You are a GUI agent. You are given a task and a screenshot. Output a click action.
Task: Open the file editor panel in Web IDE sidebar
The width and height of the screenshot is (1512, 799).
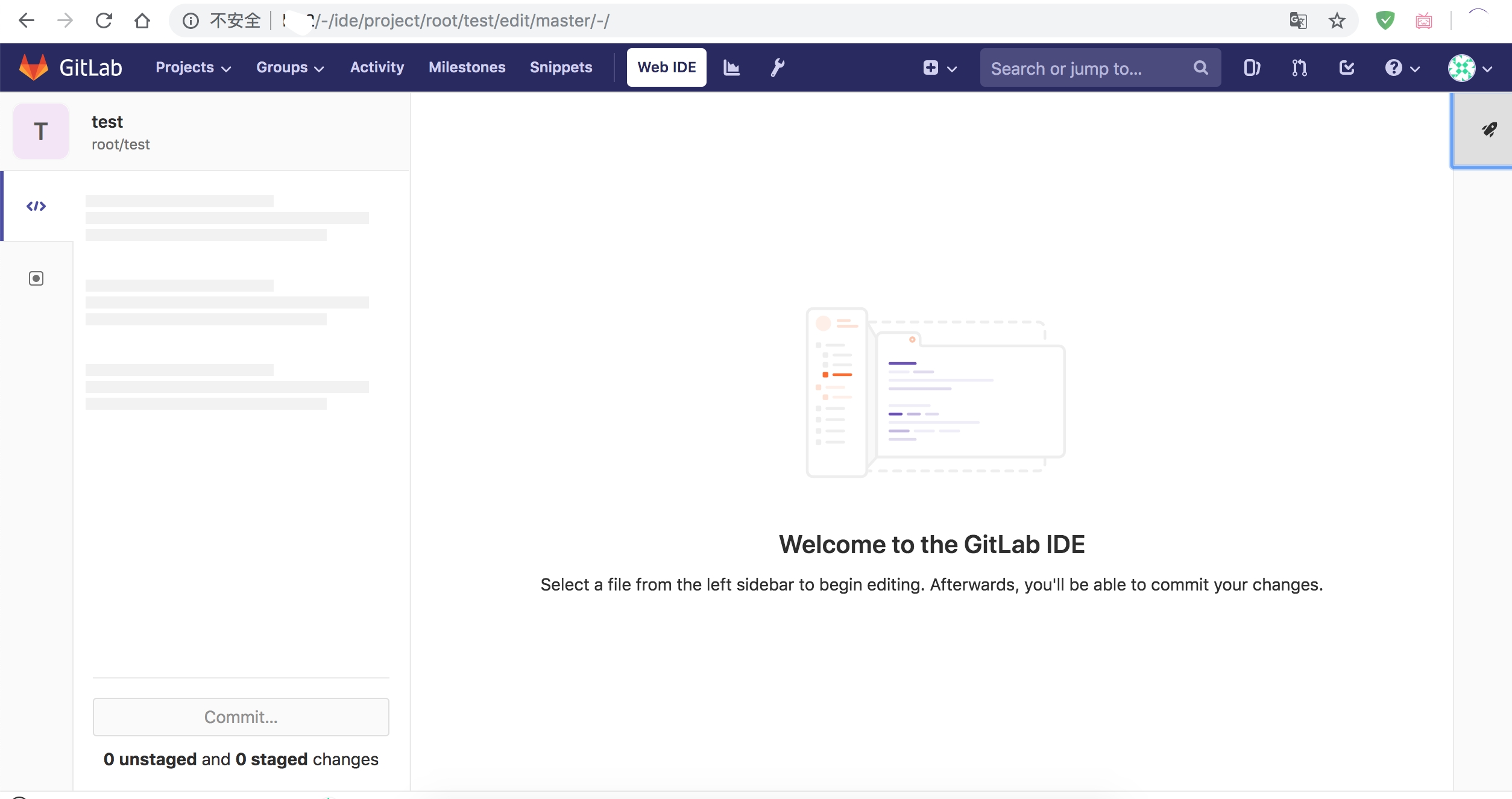coord(36,205)
